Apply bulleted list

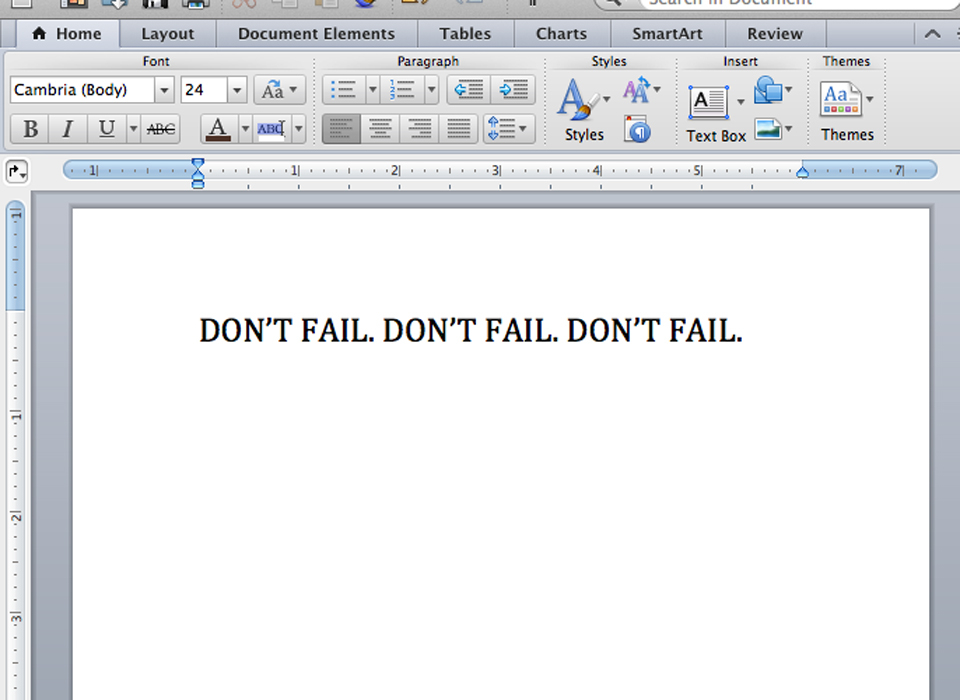click(344, 90)
